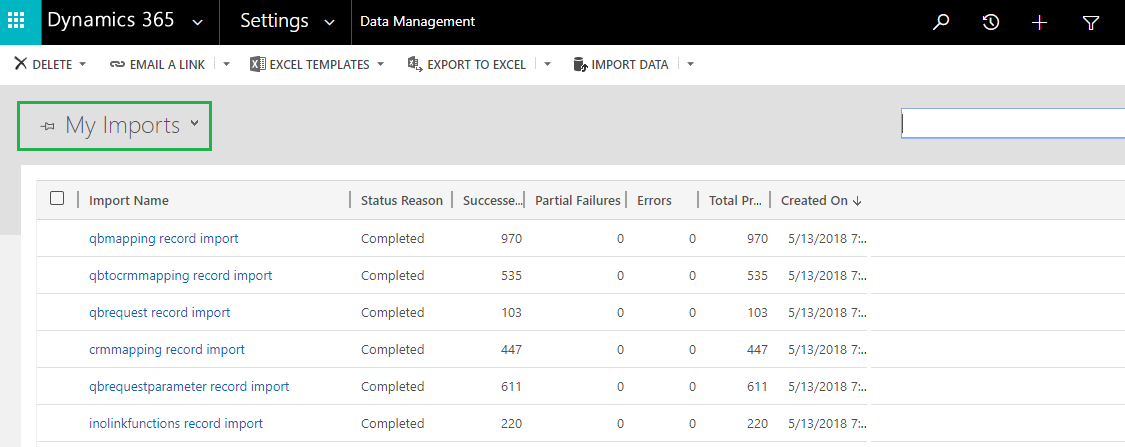Open the Excel Templates dropdown
Image resolution: width=1125 pixels, height=447 pixels.
tap(316, 65)
